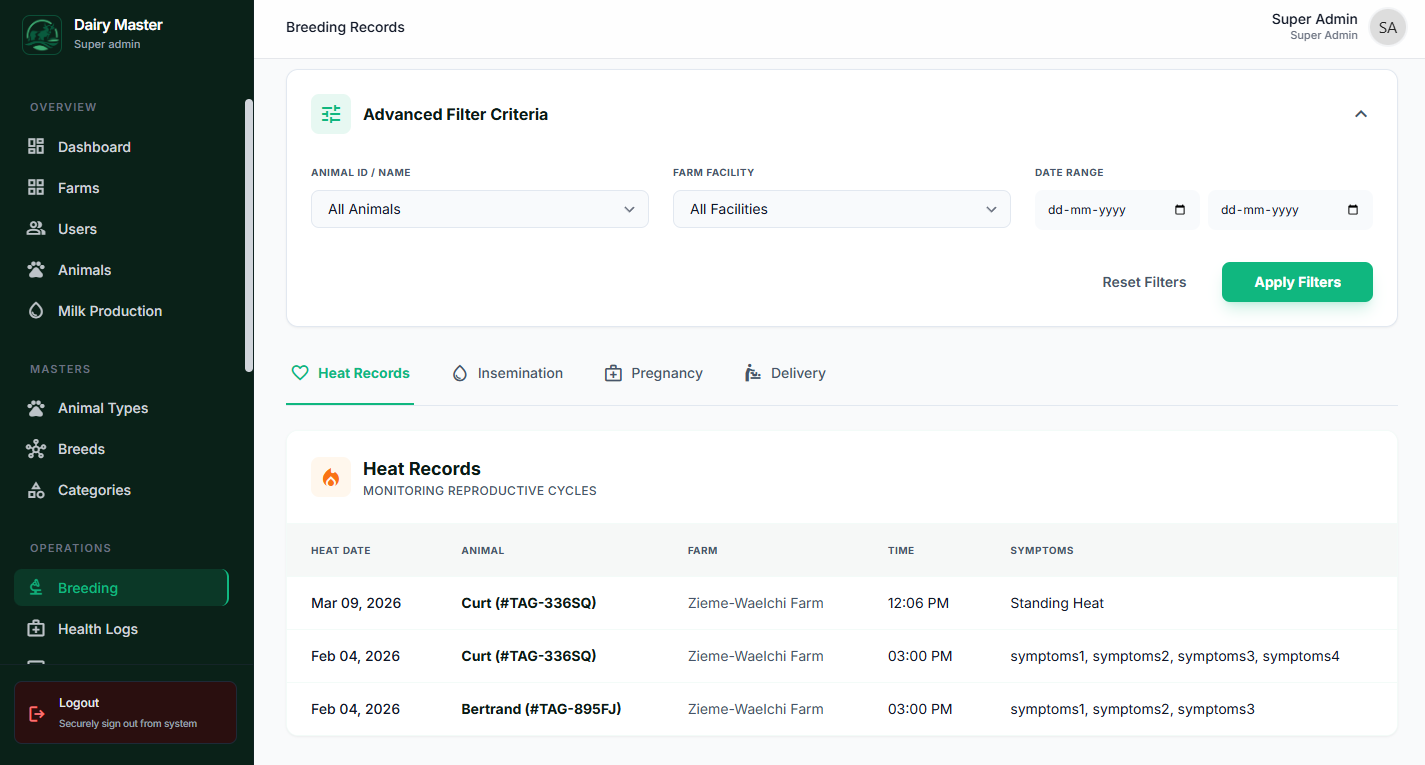This screenshot has height=765, width=1425.
Task: Open the Pregnancy tab
Action: 654,373
